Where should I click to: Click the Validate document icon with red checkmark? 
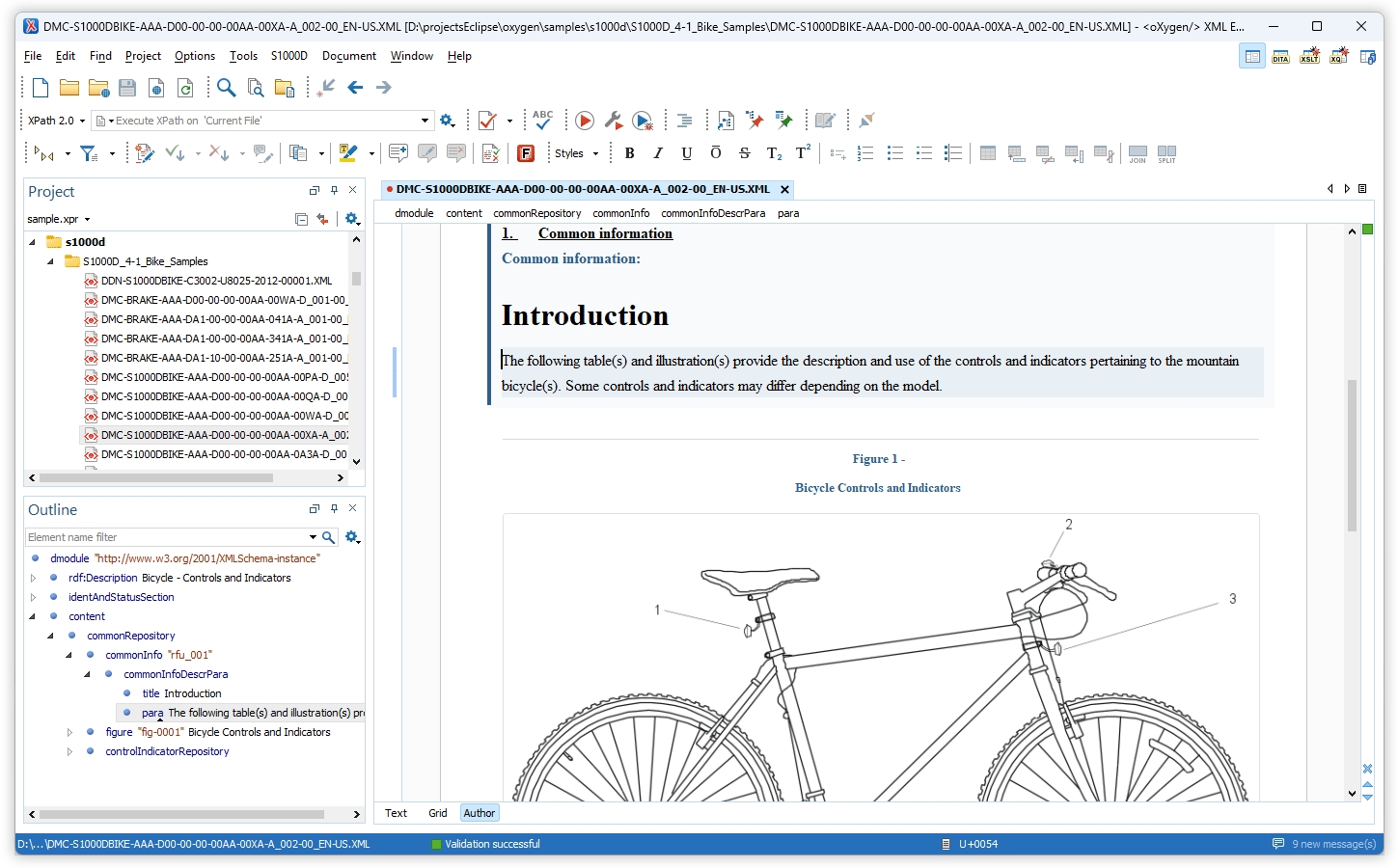click(486, 120)
